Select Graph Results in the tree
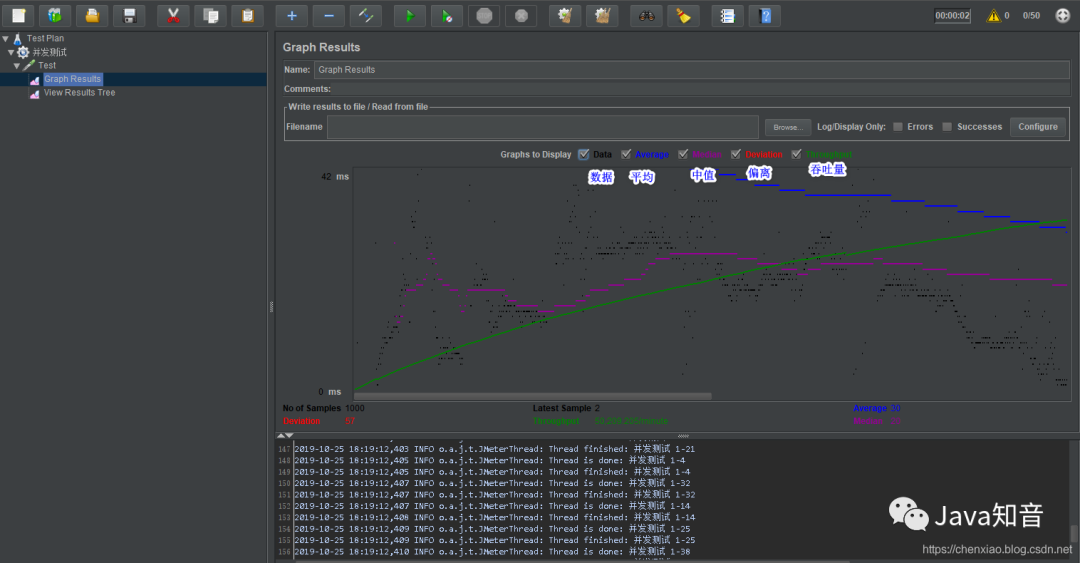This screenshot has width=1080, height=563. 72,79
